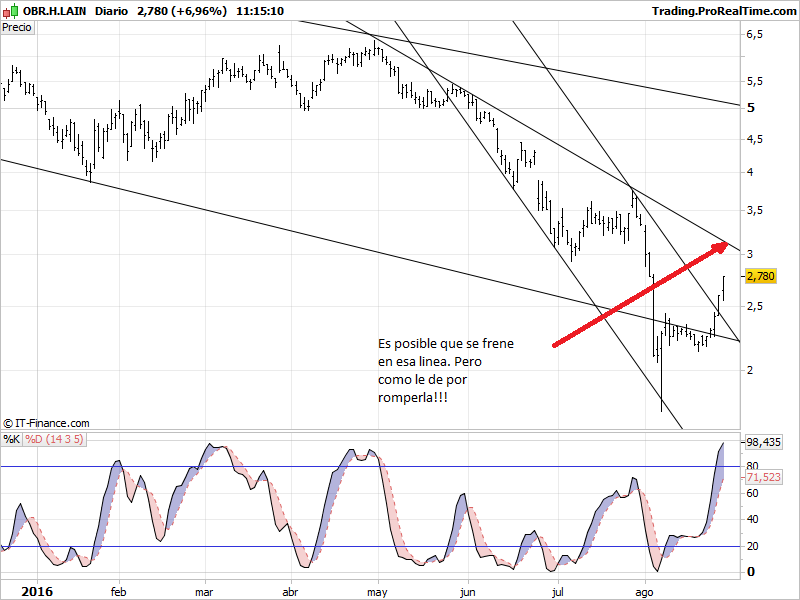The height and width of the screenshot is (600, 800).
Task: Select the Spanish text annotation on chart
Action: coord(445,370)
